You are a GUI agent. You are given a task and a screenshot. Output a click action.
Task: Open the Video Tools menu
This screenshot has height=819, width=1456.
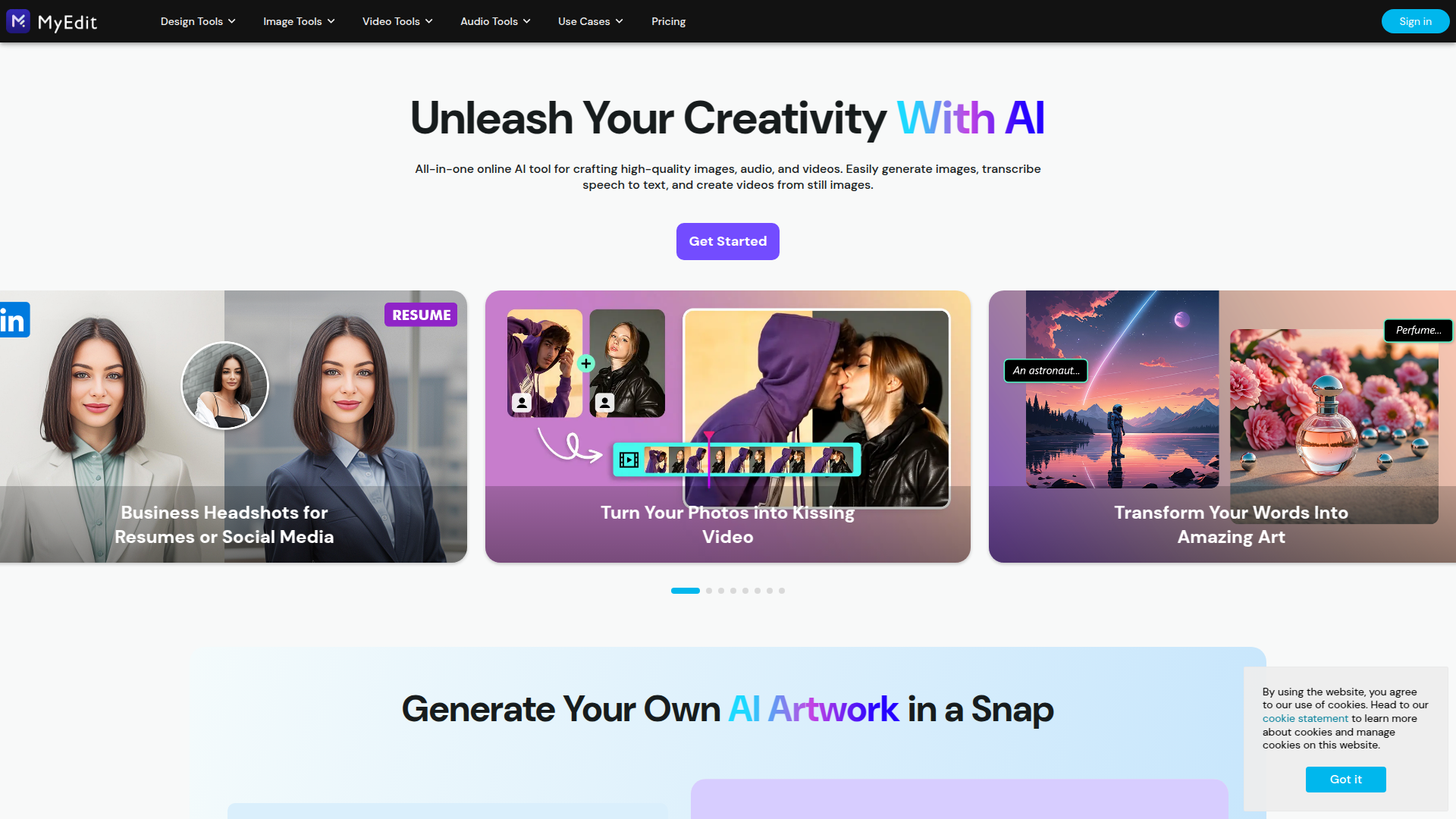(x=397, y=21)
